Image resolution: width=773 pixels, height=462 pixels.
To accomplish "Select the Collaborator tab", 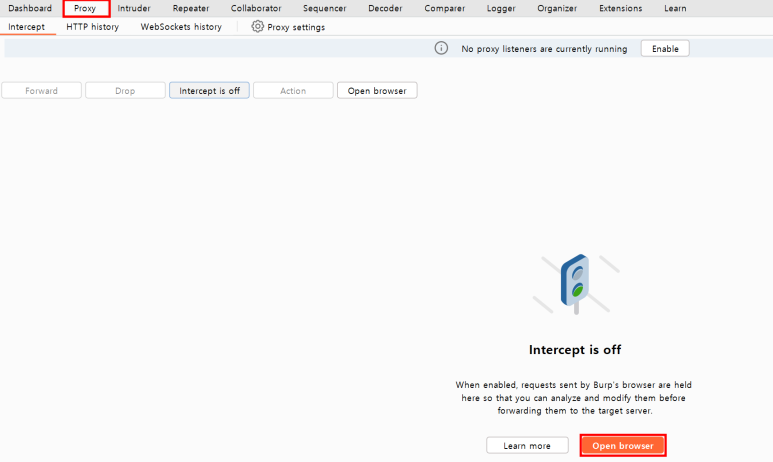I will [x=256, y=8].
